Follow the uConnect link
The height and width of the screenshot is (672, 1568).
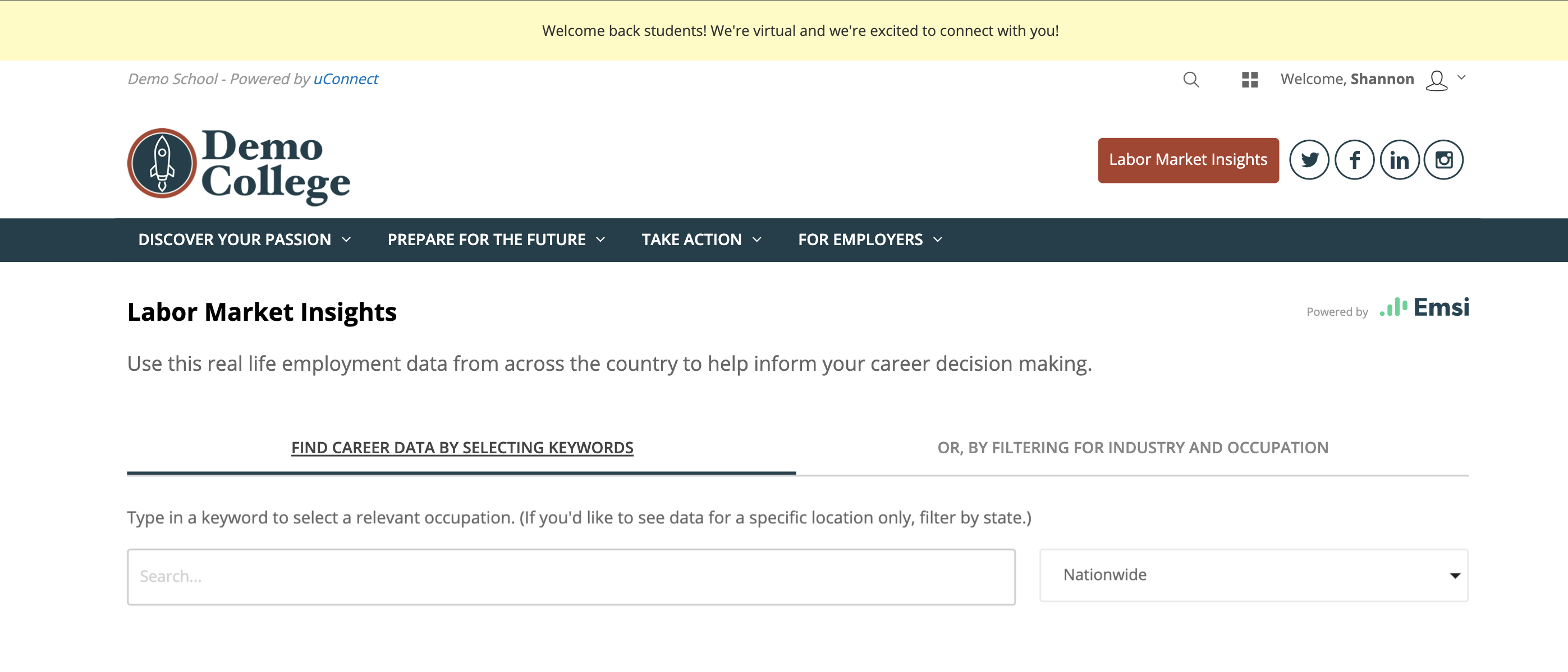pos(346,79)
